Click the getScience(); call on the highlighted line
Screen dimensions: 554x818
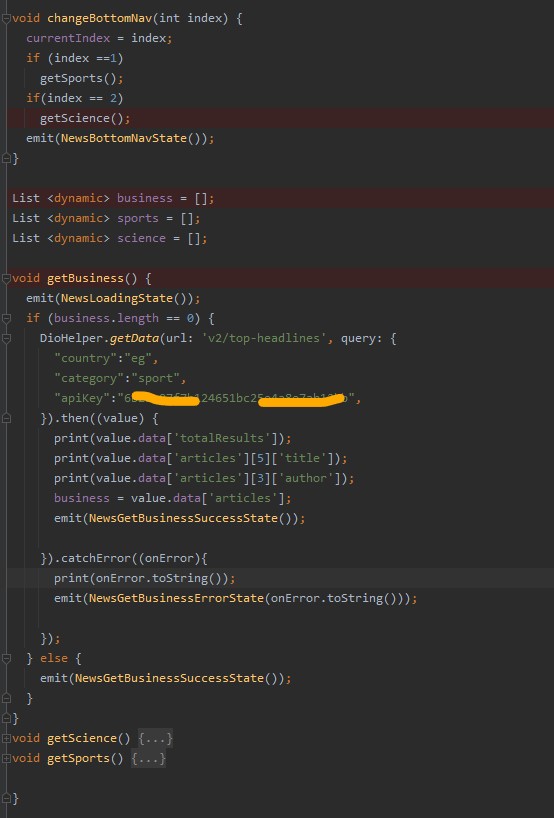pos(86,118)
